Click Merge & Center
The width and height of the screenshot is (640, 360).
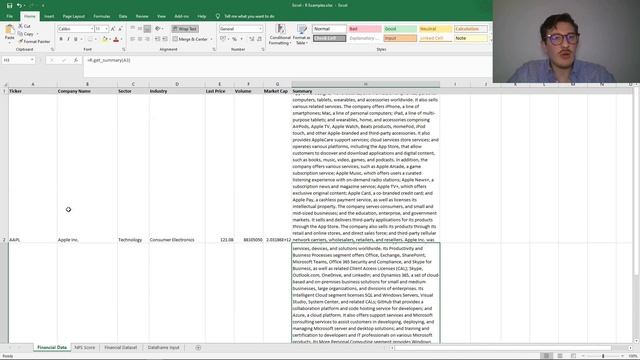click(190, 39)
